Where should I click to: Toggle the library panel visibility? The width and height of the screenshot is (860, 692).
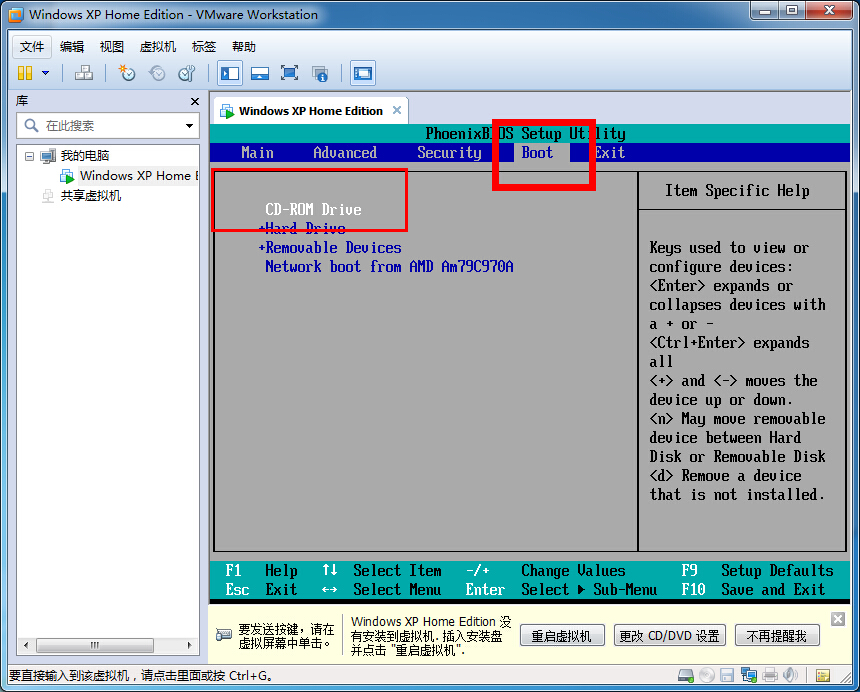point(228,73)
